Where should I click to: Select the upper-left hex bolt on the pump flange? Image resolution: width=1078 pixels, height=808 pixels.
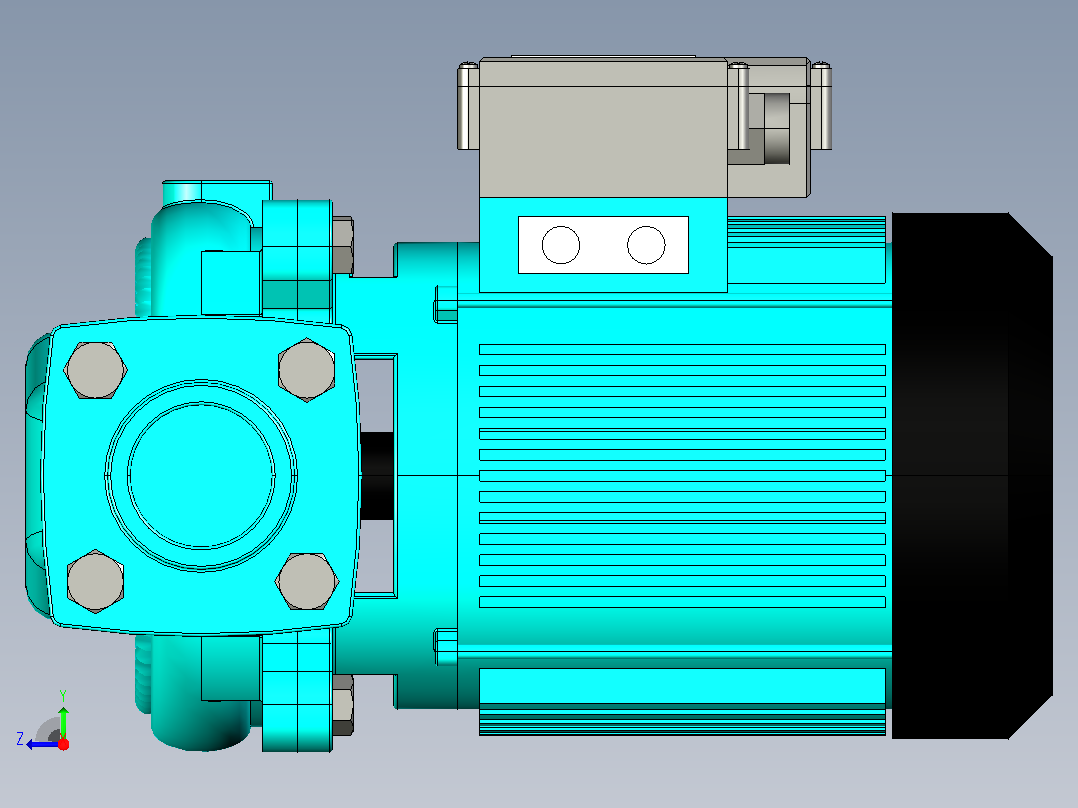pyautogui.click(x=95, y=370)
